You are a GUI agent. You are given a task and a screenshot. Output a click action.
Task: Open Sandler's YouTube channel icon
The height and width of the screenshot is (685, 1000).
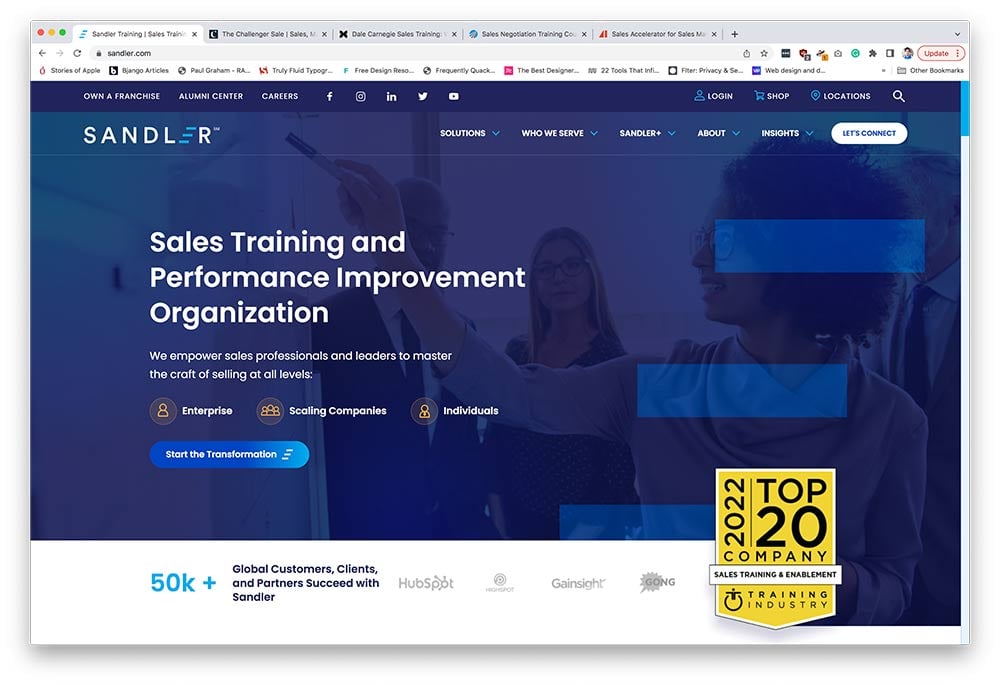click(x=453, y=96)
